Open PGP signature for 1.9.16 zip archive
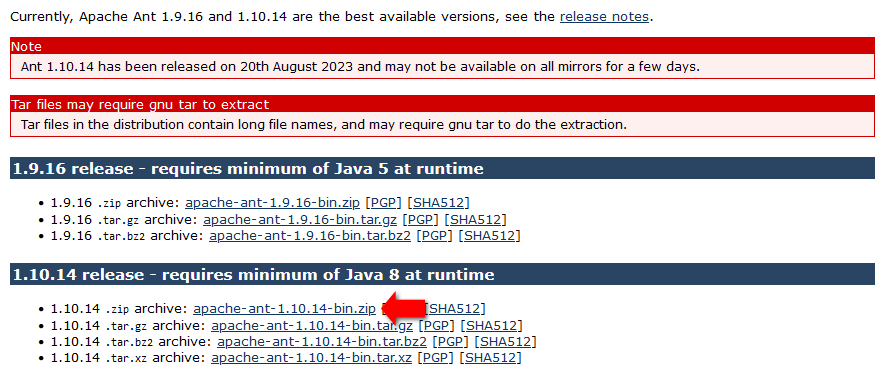 [x=384, y=203]
